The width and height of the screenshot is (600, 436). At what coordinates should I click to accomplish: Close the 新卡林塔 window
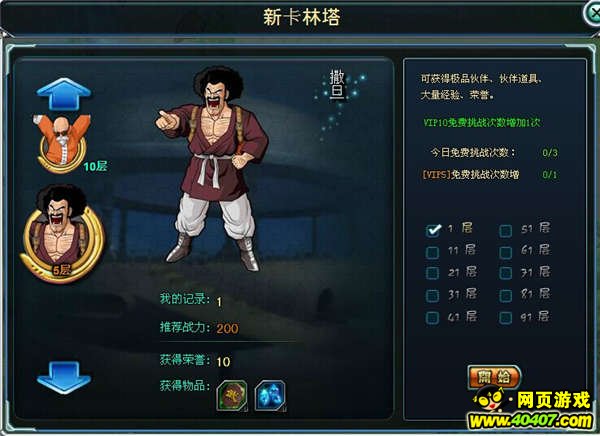click(x=592, y=13)
